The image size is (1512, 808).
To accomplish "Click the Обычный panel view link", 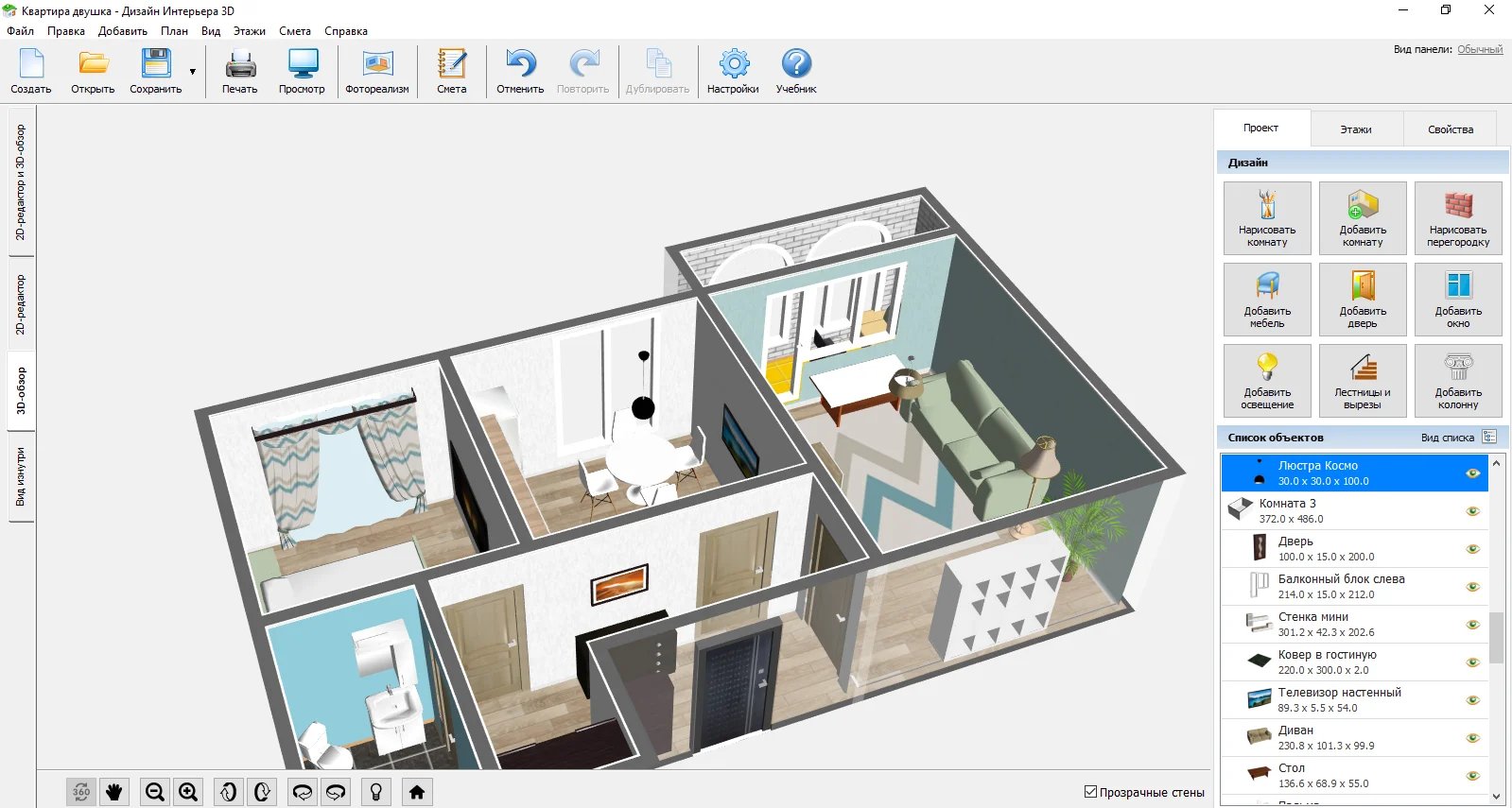I will tap(1480, 49).
